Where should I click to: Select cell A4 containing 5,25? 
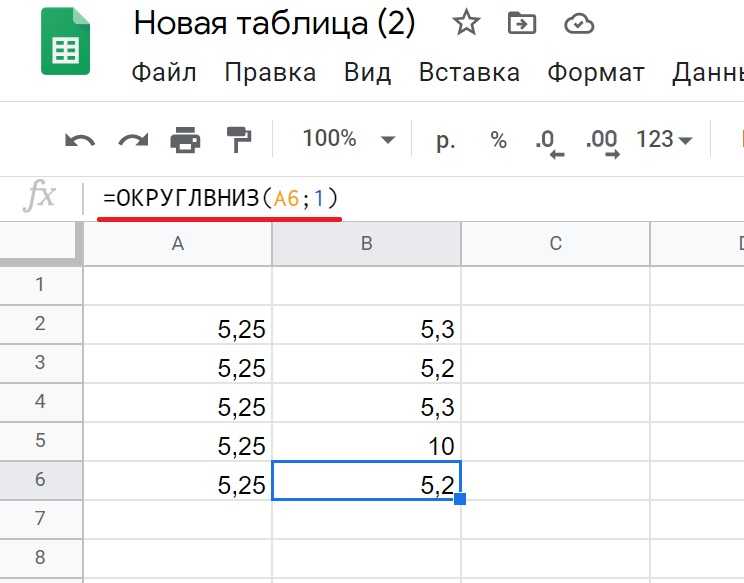177,402
